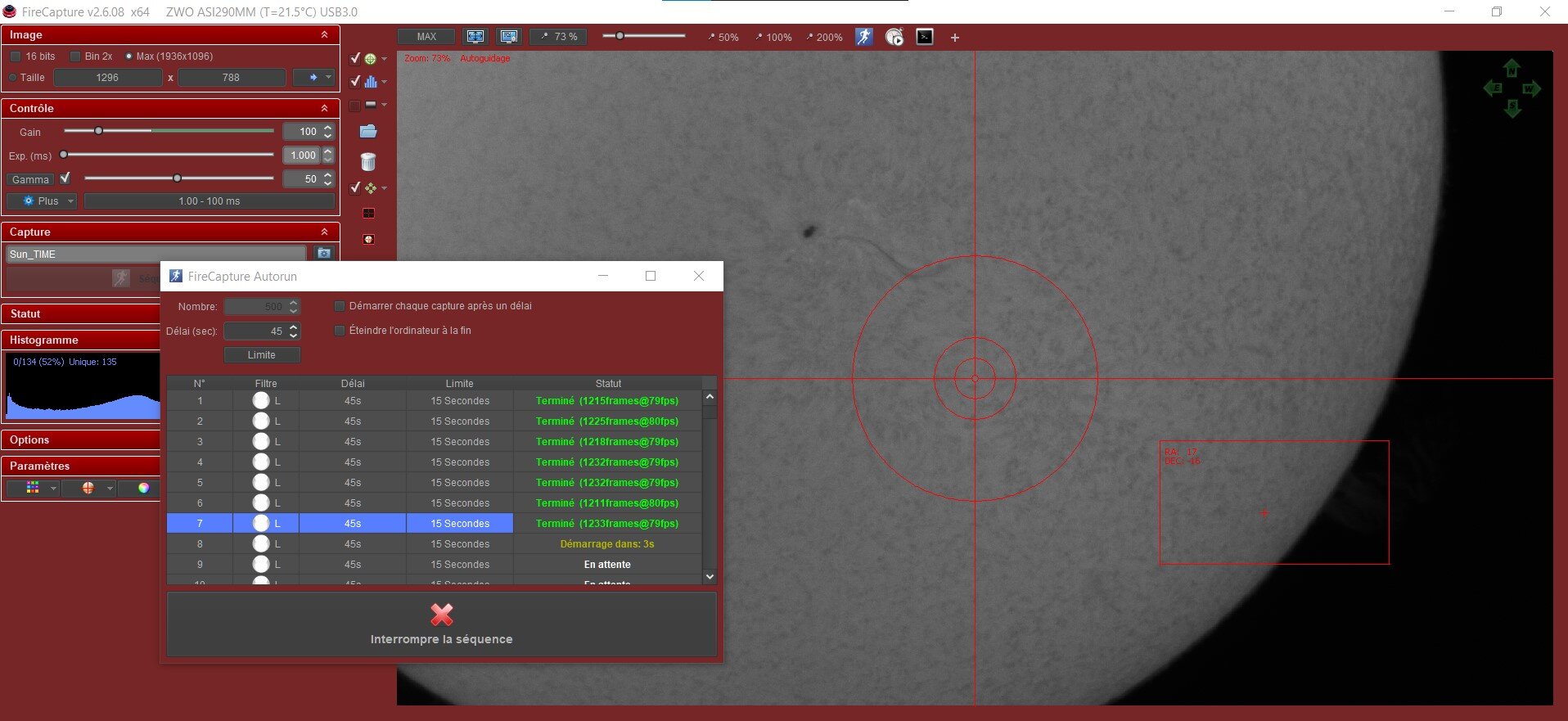
Task: Click the trash bin icon
Action: [x=368, y=161]
